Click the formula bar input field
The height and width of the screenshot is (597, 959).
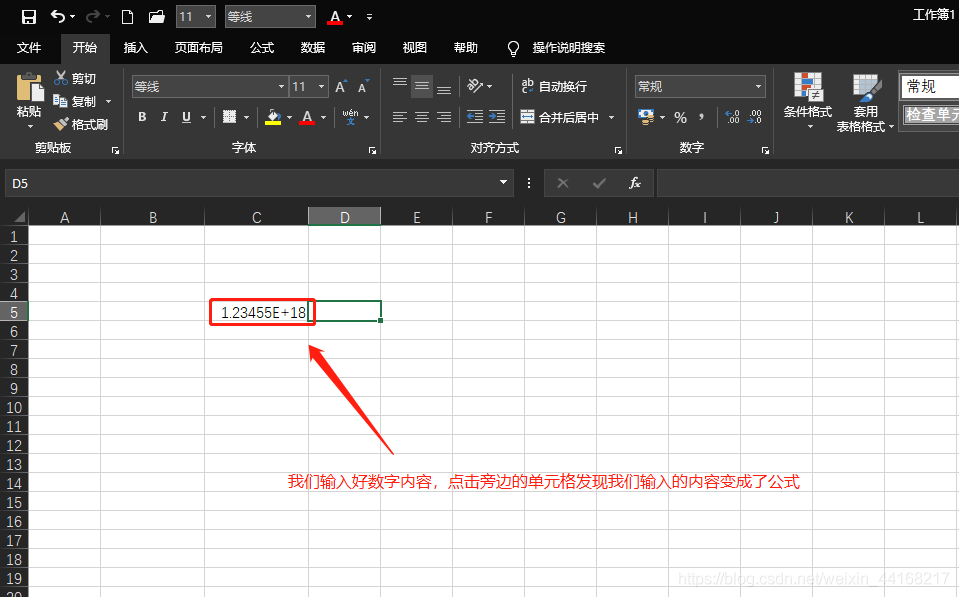pyautogui.click(x=807, y=183)
